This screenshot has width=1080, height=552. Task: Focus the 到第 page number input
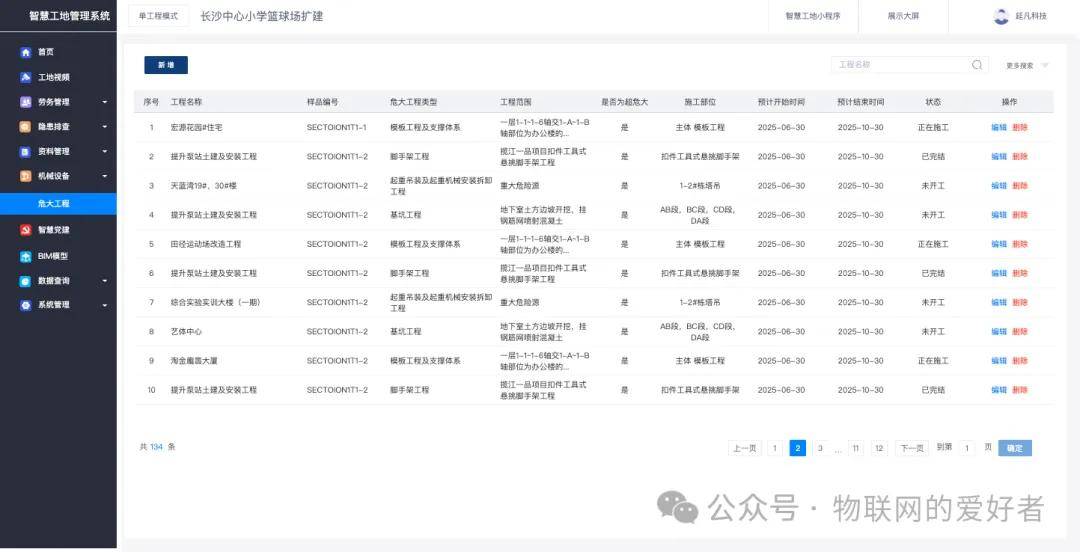tap(966, 448)
